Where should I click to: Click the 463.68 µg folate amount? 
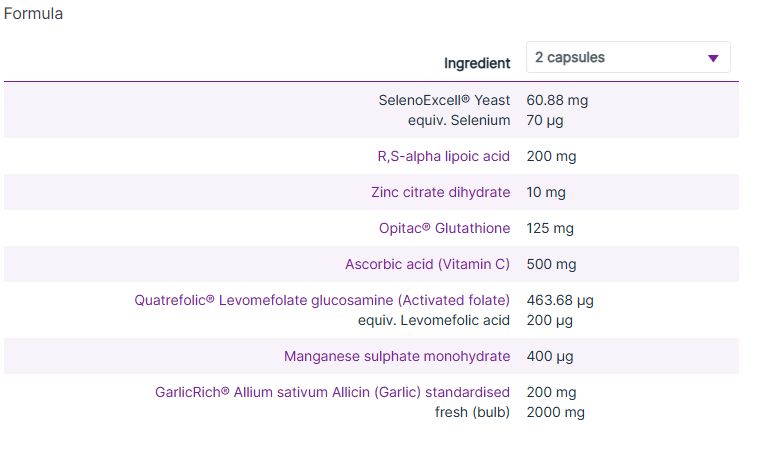pos(560,301)
